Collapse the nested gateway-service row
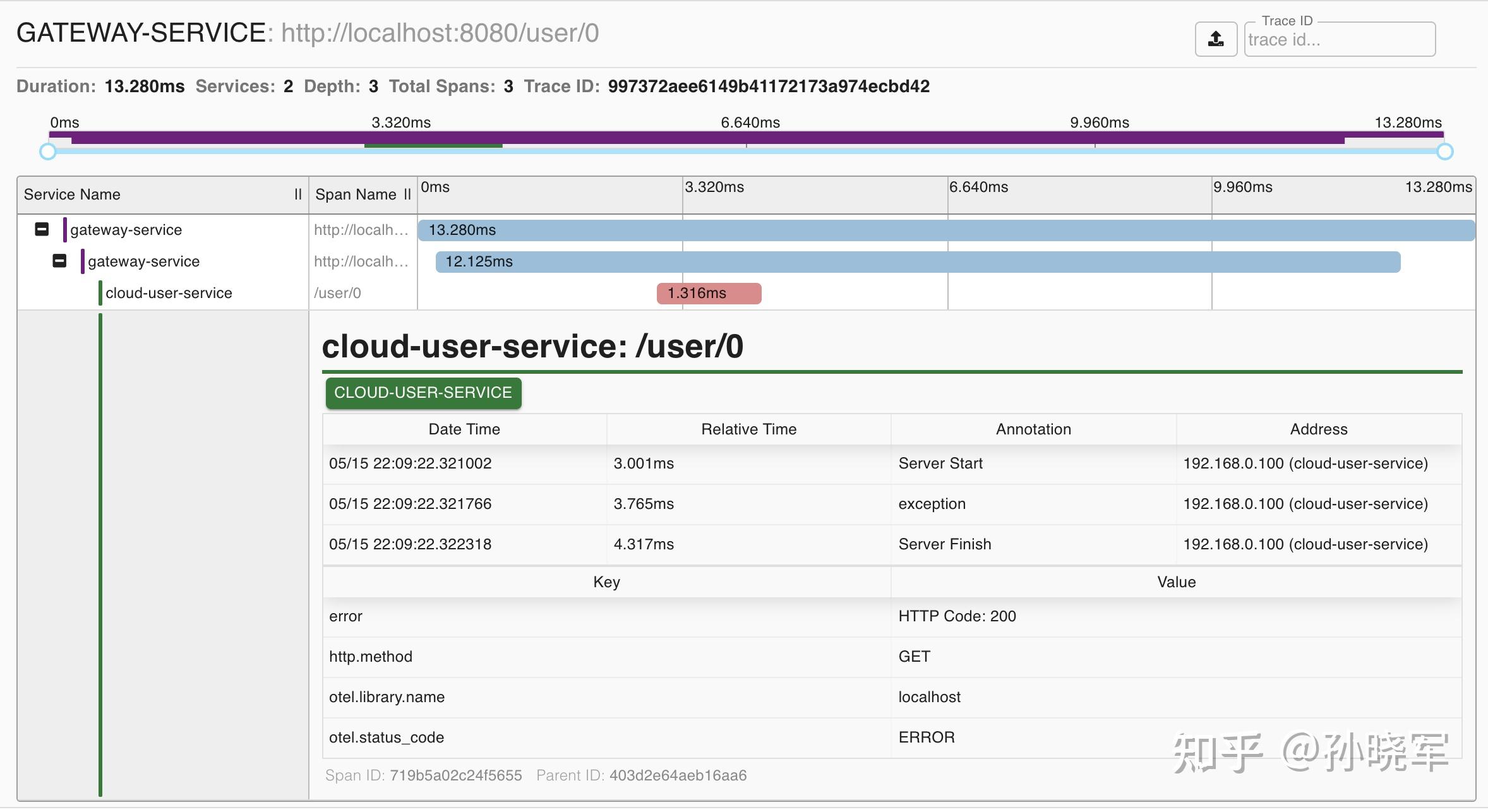The height and width of the screenshot is (812, 1488). (59, 261)
